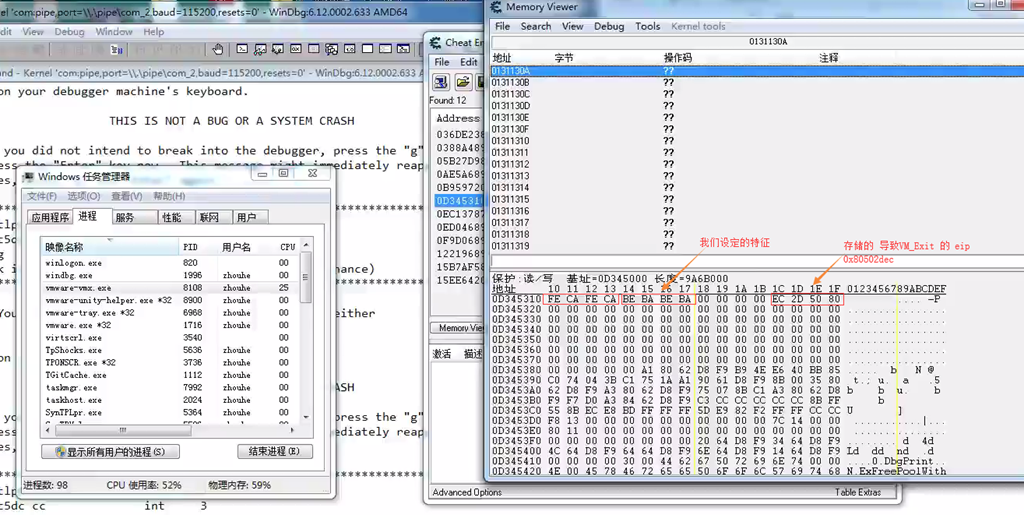Sort processes by 映像名称 column header
This screenshot has height=515, width=1024.
coord(109,247)
